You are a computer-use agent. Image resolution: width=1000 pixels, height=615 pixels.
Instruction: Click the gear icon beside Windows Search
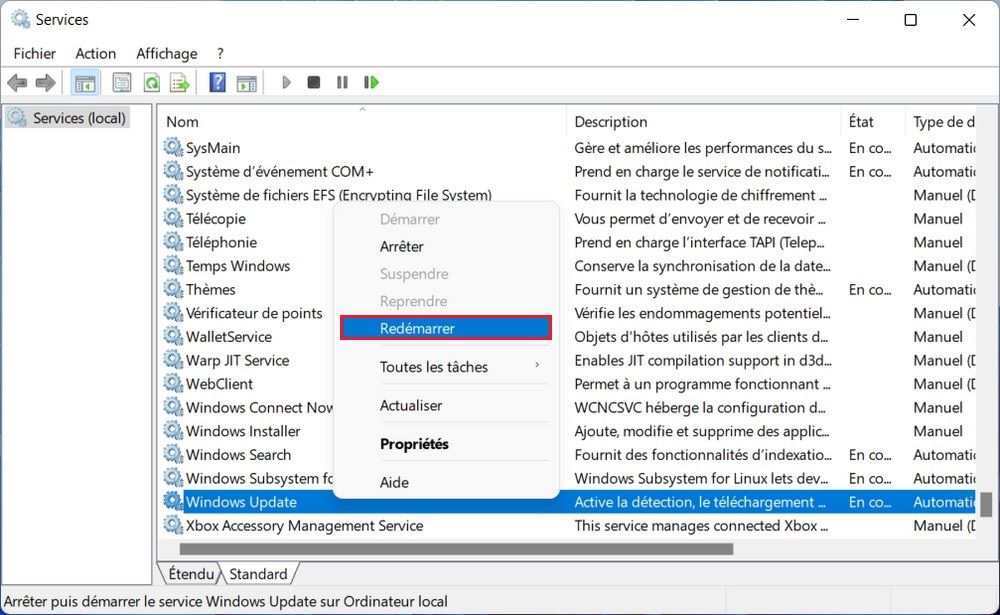[173, 454]
